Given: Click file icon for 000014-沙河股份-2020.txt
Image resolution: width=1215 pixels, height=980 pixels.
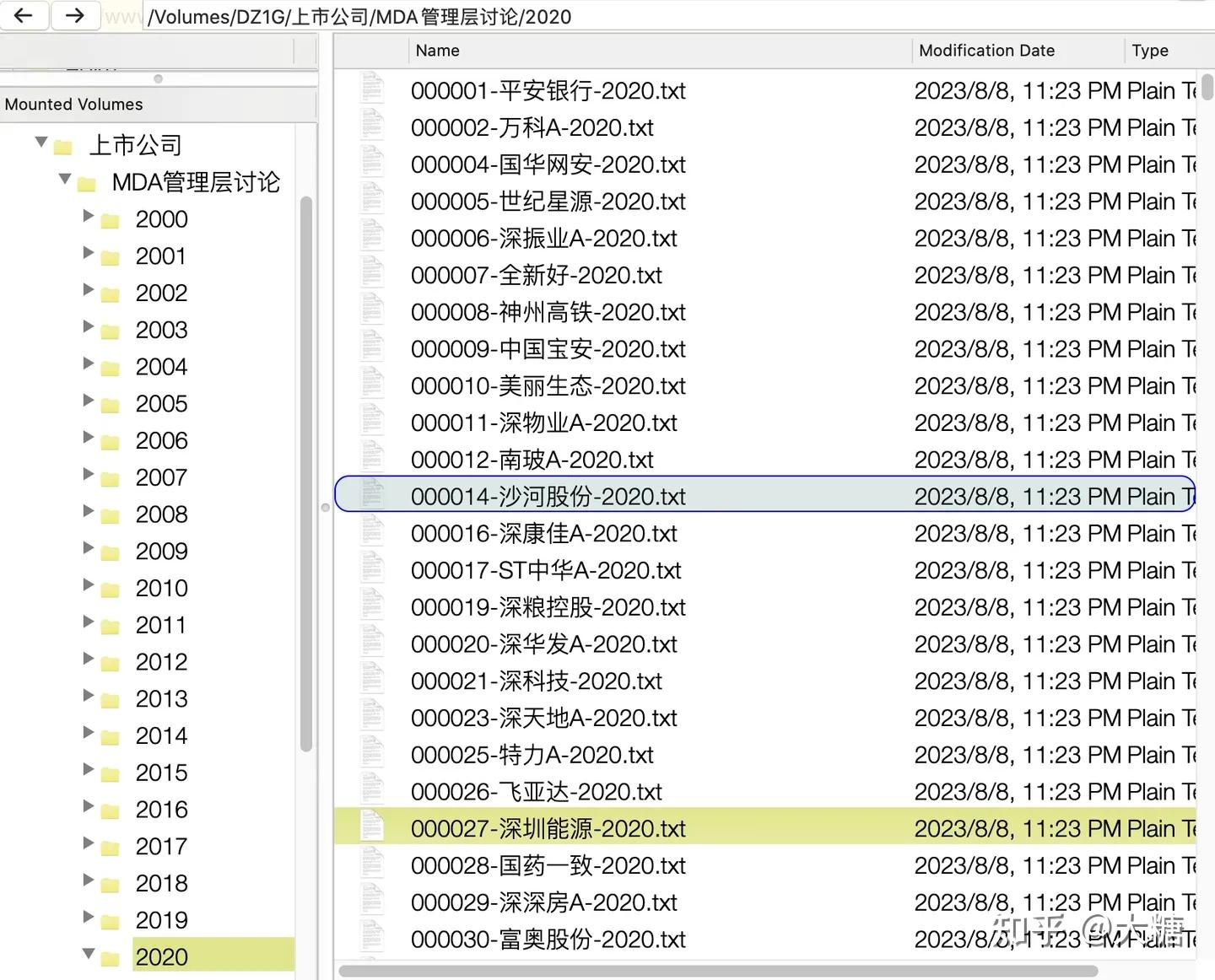Looking at the screenshot, I should click(x=372, y=494).
